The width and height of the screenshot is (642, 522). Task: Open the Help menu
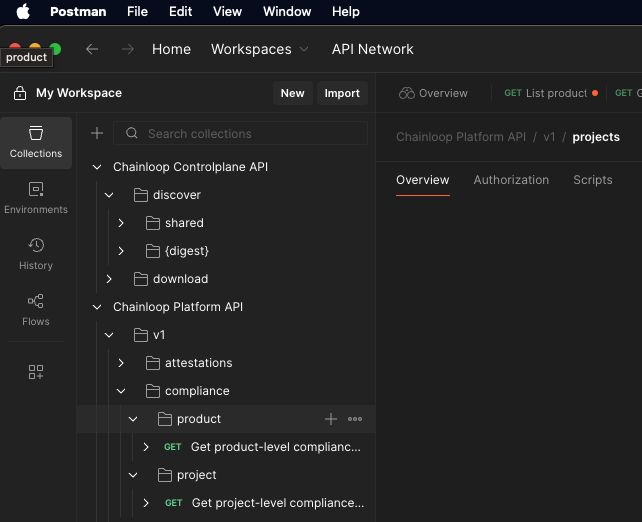pos(346,11)
